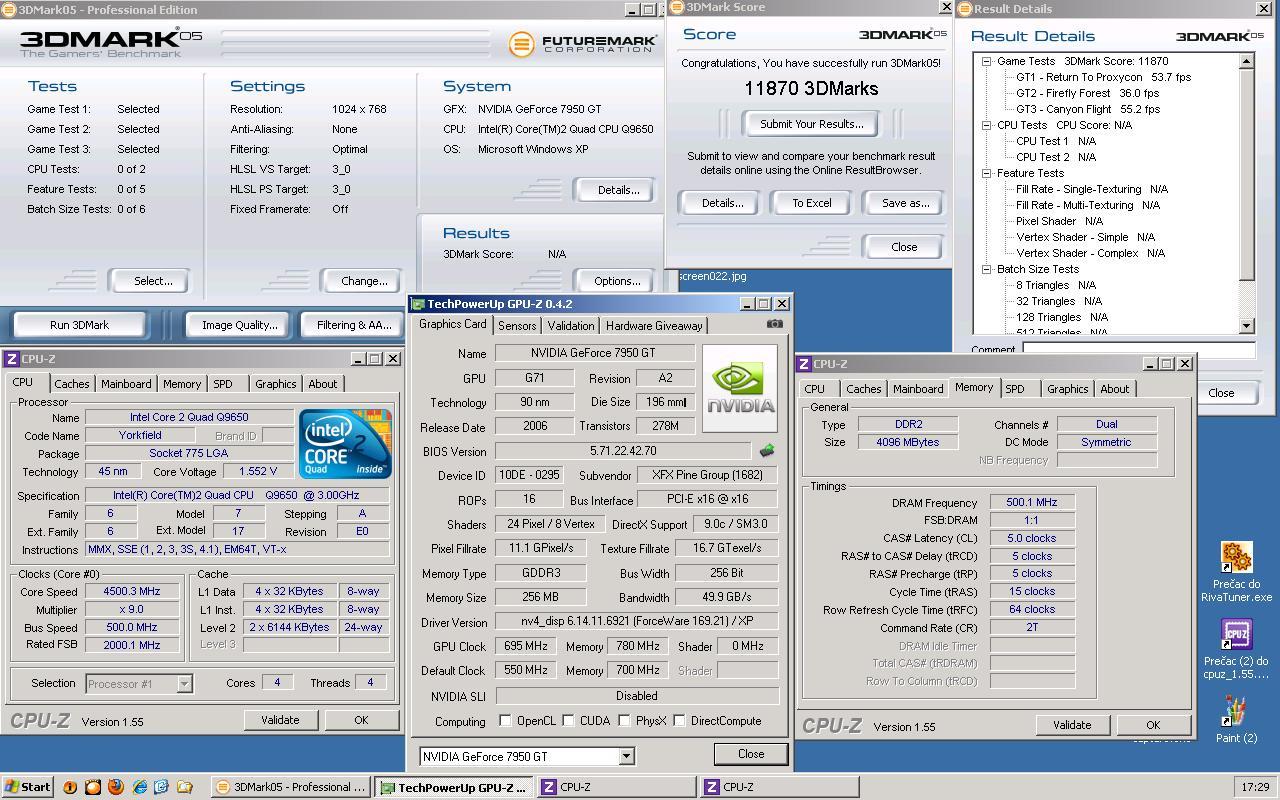1280x800 pixels.
Task: Enable the DirectCompute checkbox
Action: pos(679,720)
